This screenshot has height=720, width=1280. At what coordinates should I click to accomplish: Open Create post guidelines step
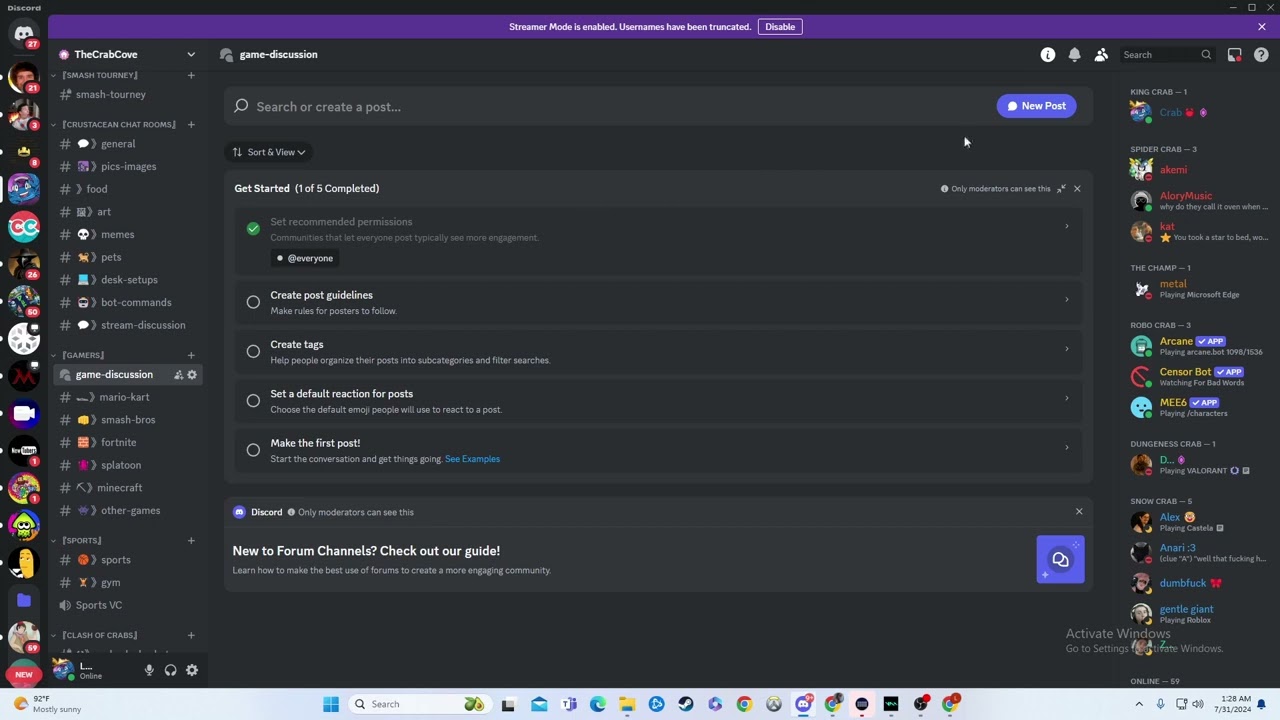658,302
